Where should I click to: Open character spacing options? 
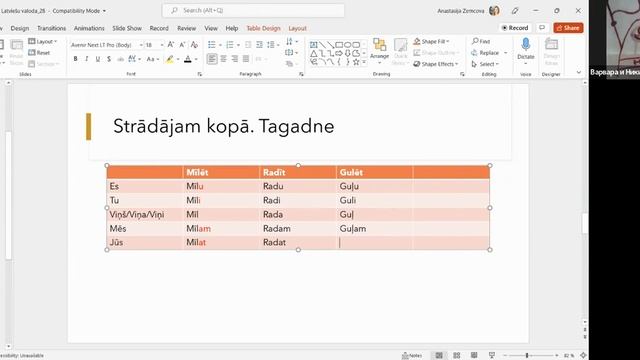pos(134,59)
